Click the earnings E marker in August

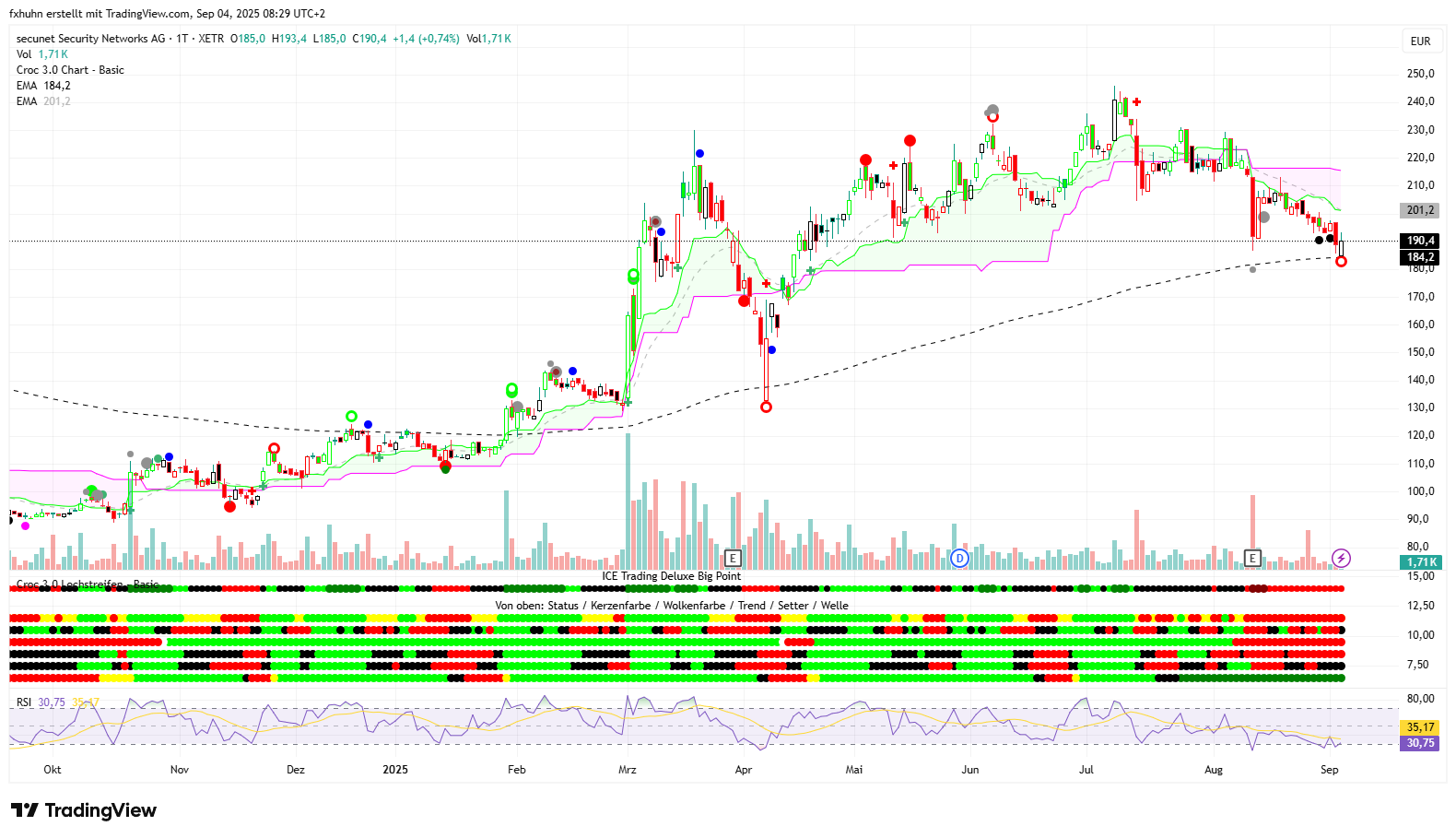tap(1252, 558)
